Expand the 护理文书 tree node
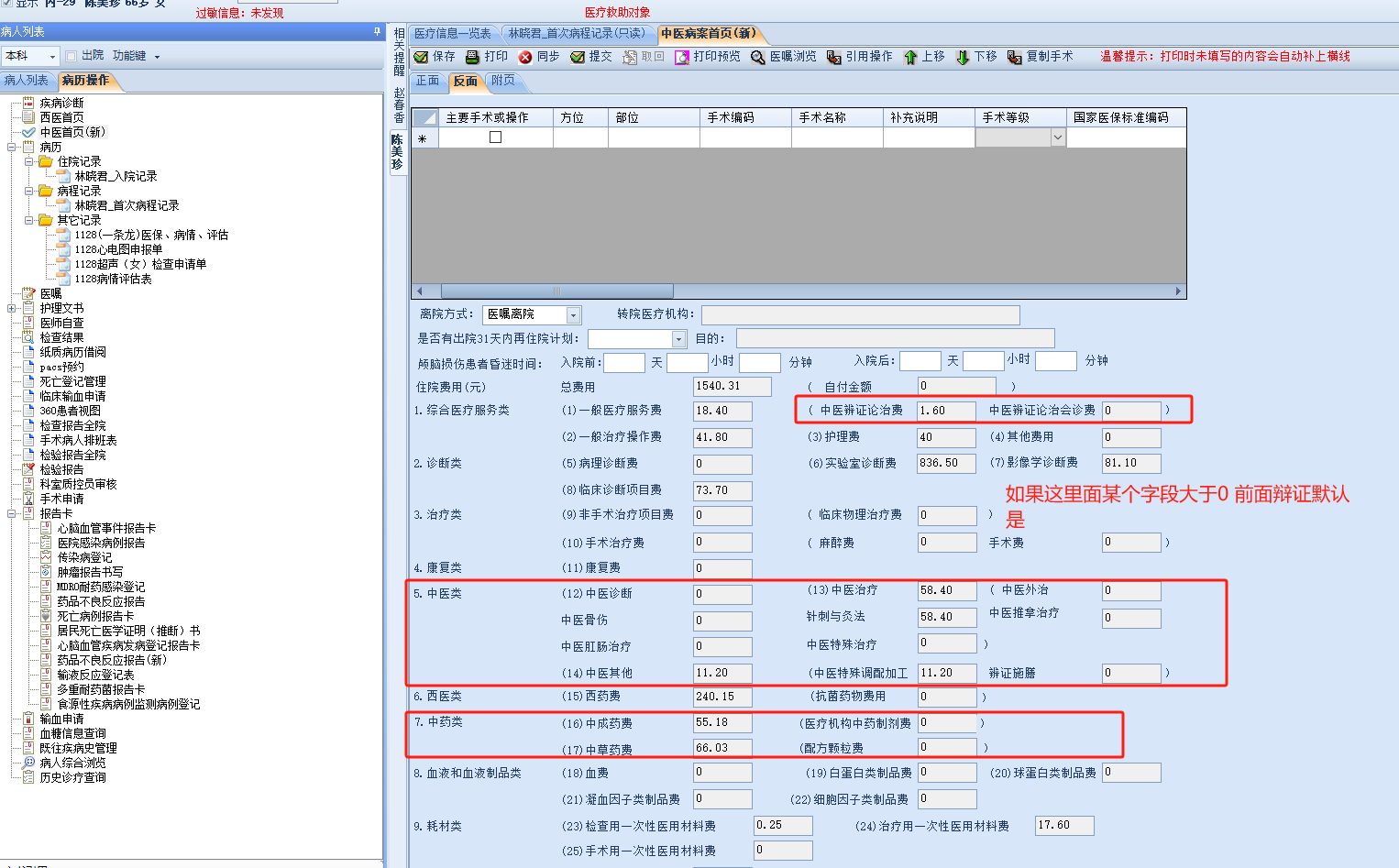Image resolution: width=1399 pixels, height=868 pixels. (x=11, y=308)
